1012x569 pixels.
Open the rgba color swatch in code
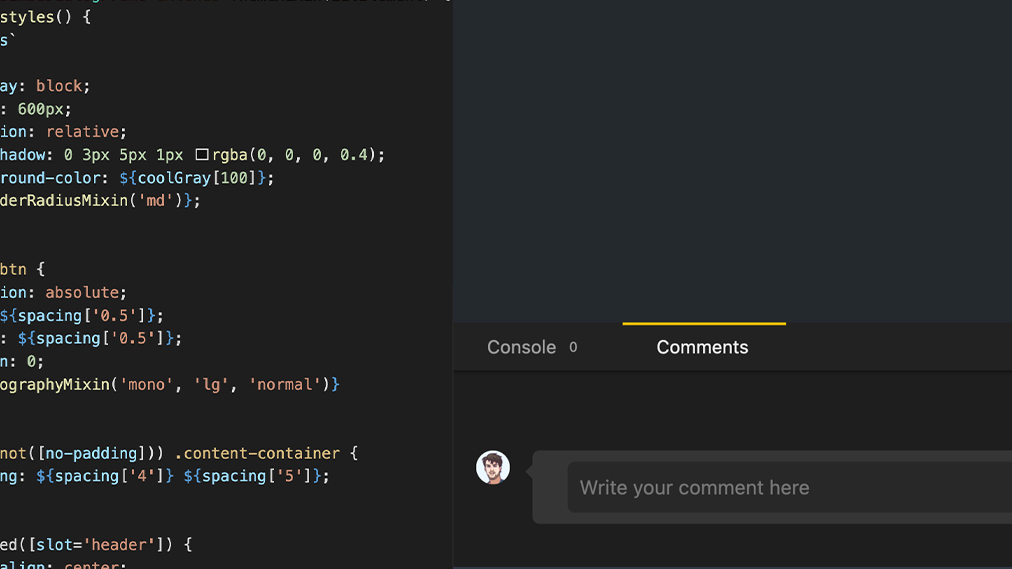coord(202,155)
